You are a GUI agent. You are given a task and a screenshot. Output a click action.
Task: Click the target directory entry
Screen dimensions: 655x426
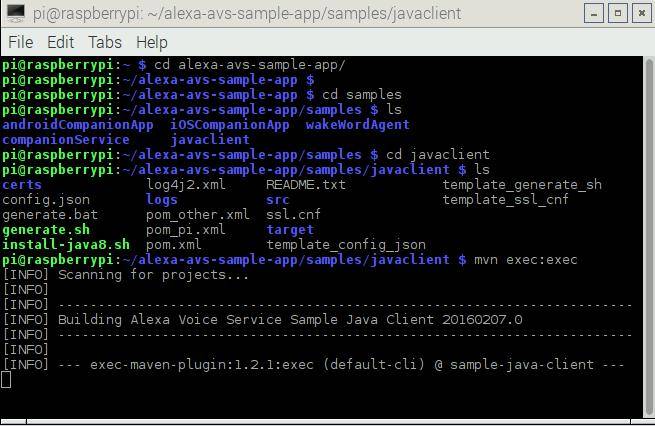tap(290, 230)
